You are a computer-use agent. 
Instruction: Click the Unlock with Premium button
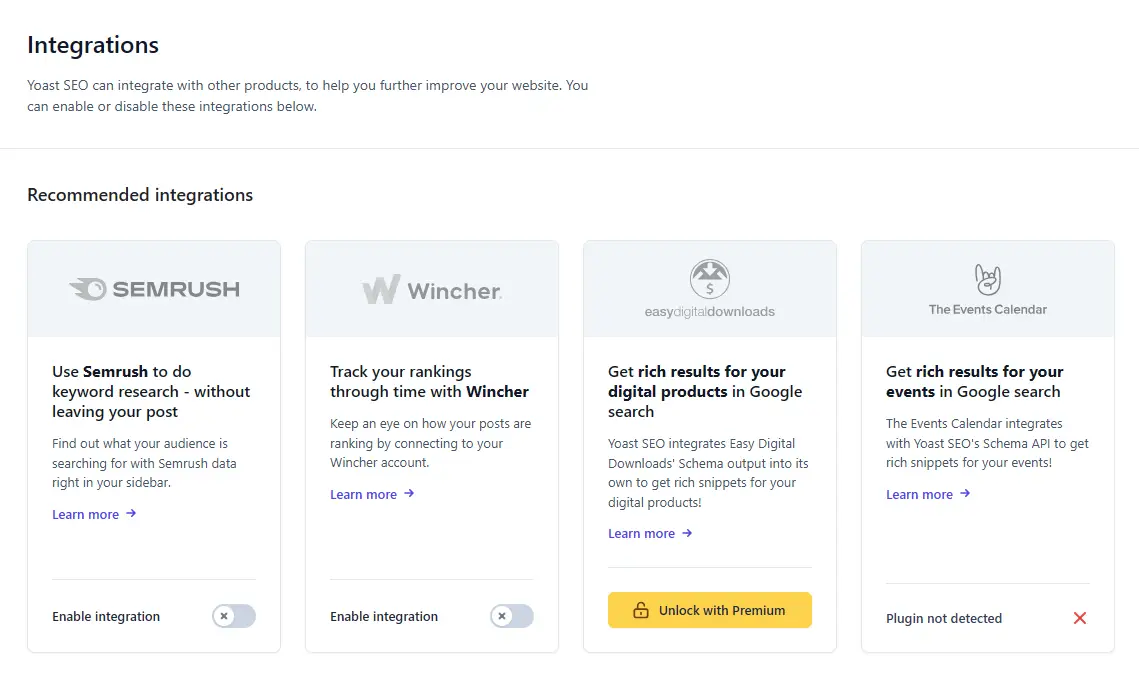709,609
